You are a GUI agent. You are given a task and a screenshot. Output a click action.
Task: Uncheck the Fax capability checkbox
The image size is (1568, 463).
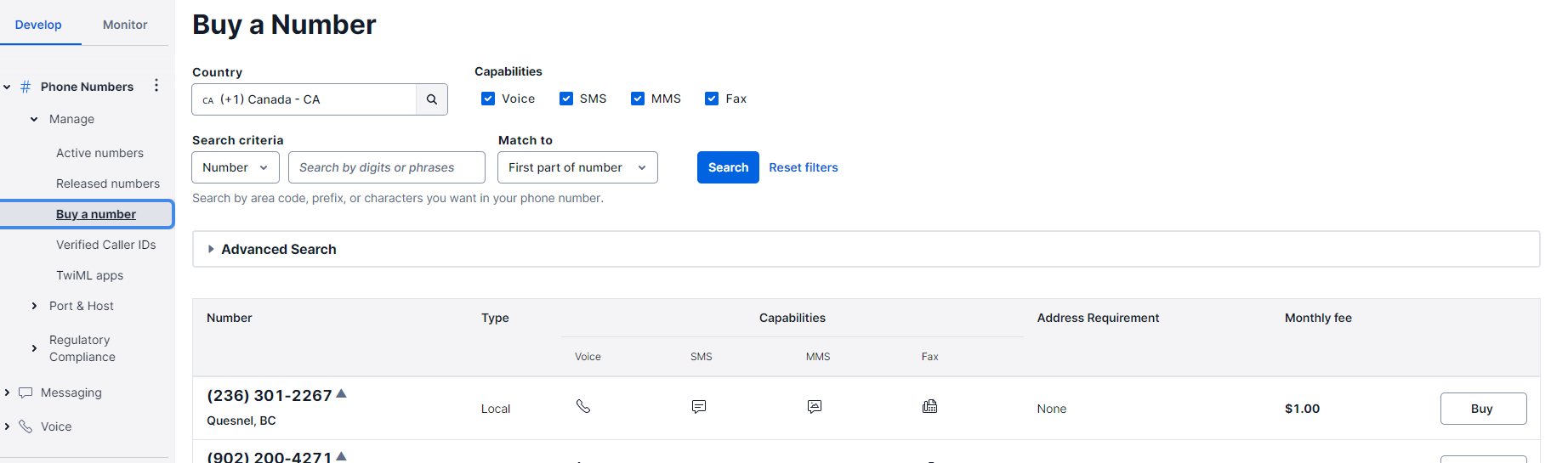pyautogui.click(x=712, y=99)
